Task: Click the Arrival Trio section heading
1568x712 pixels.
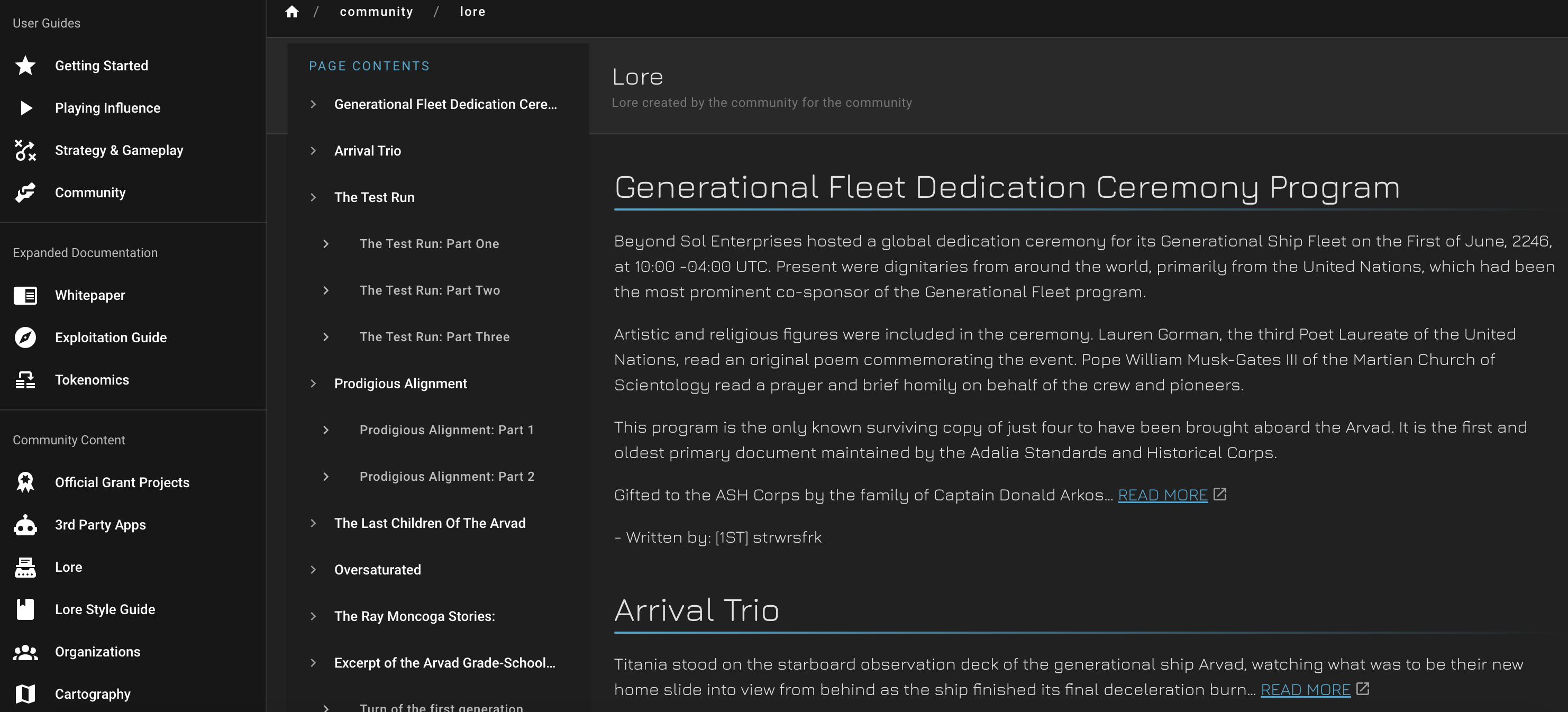Action: coord(697,609)
